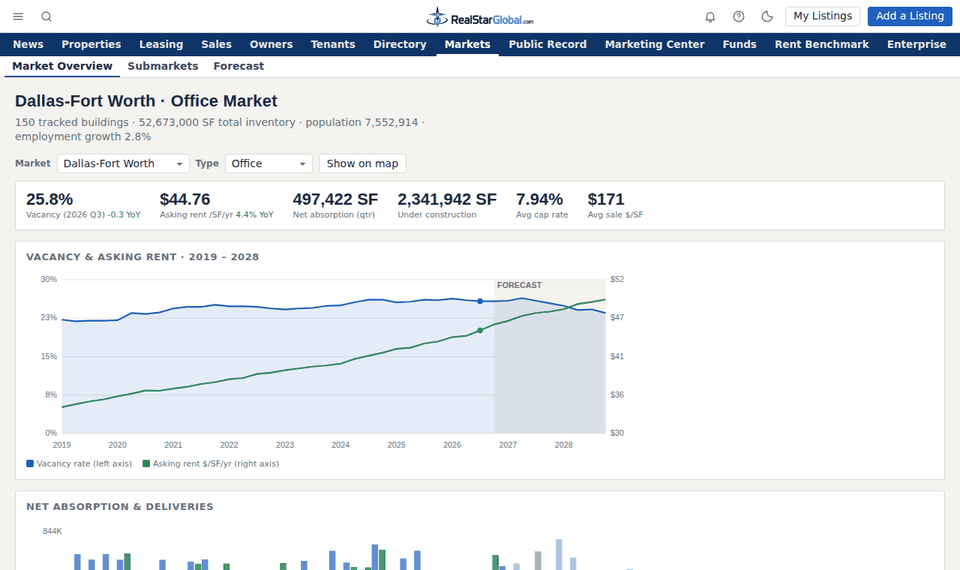Open the Enterprise menu
The image size is (960, 570).
(917, 44)
